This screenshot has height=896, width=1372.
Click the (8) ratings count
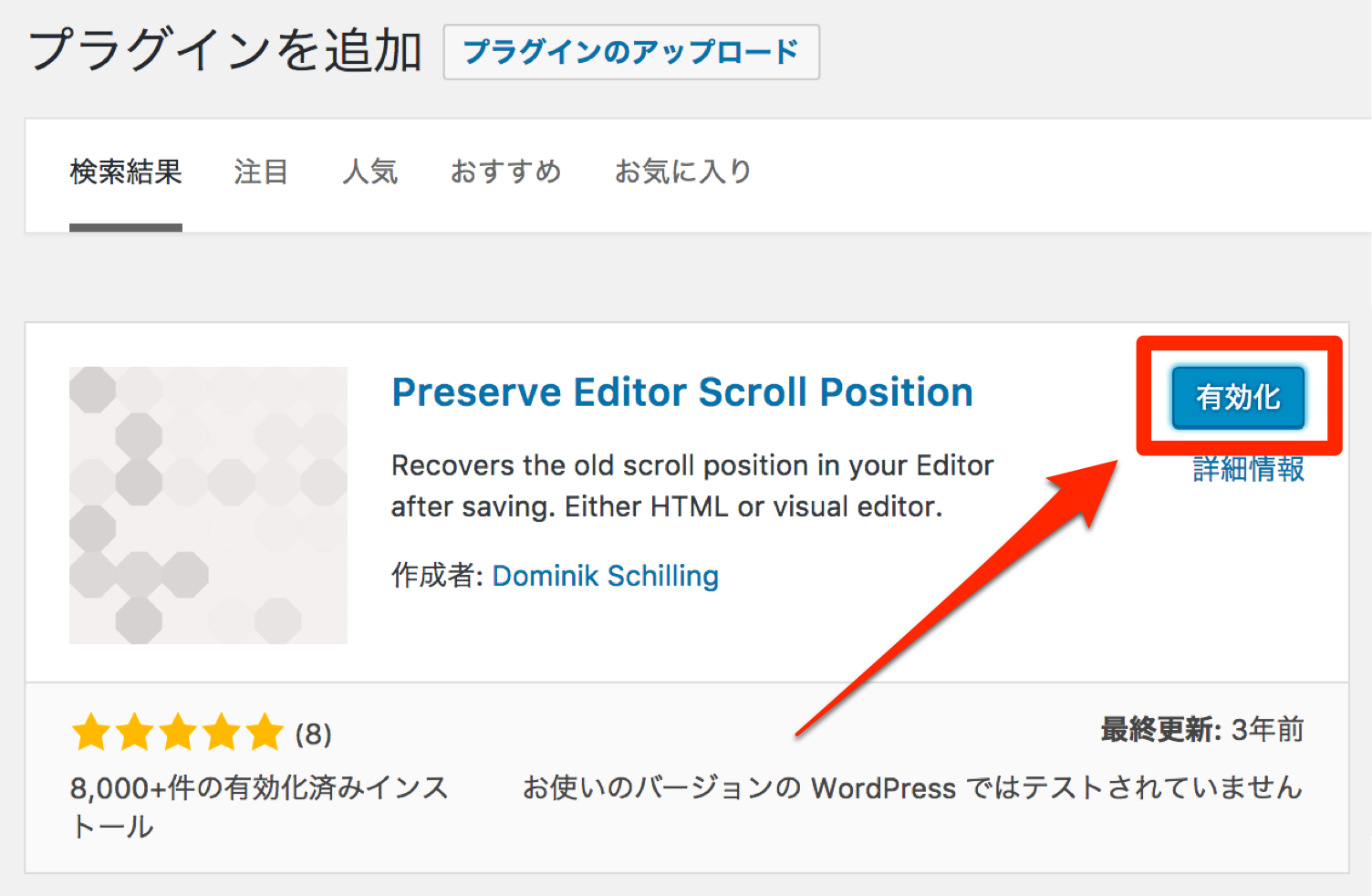point(314,733)
